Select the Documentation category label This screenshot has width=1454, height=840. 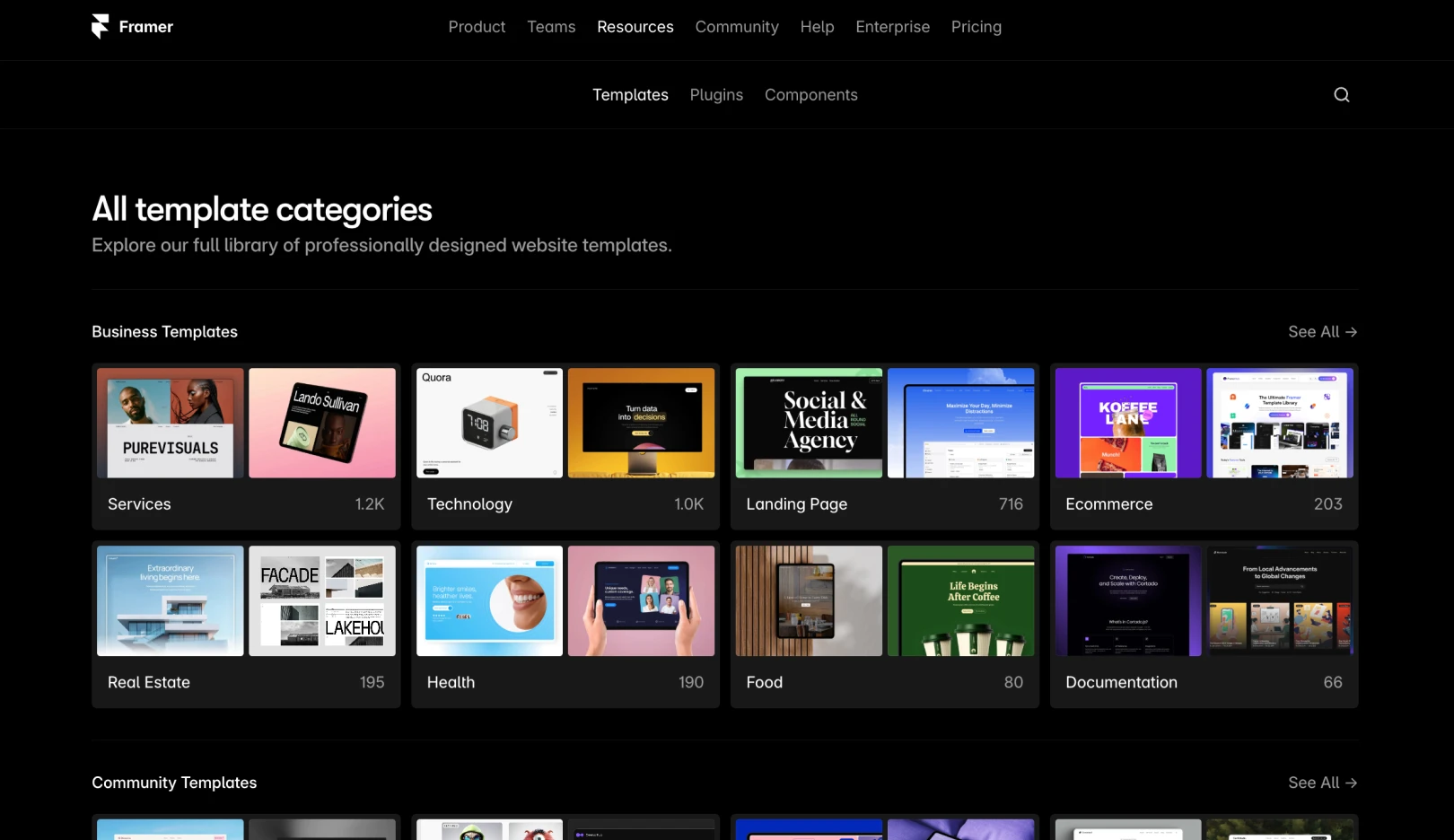coord(1122,682)
